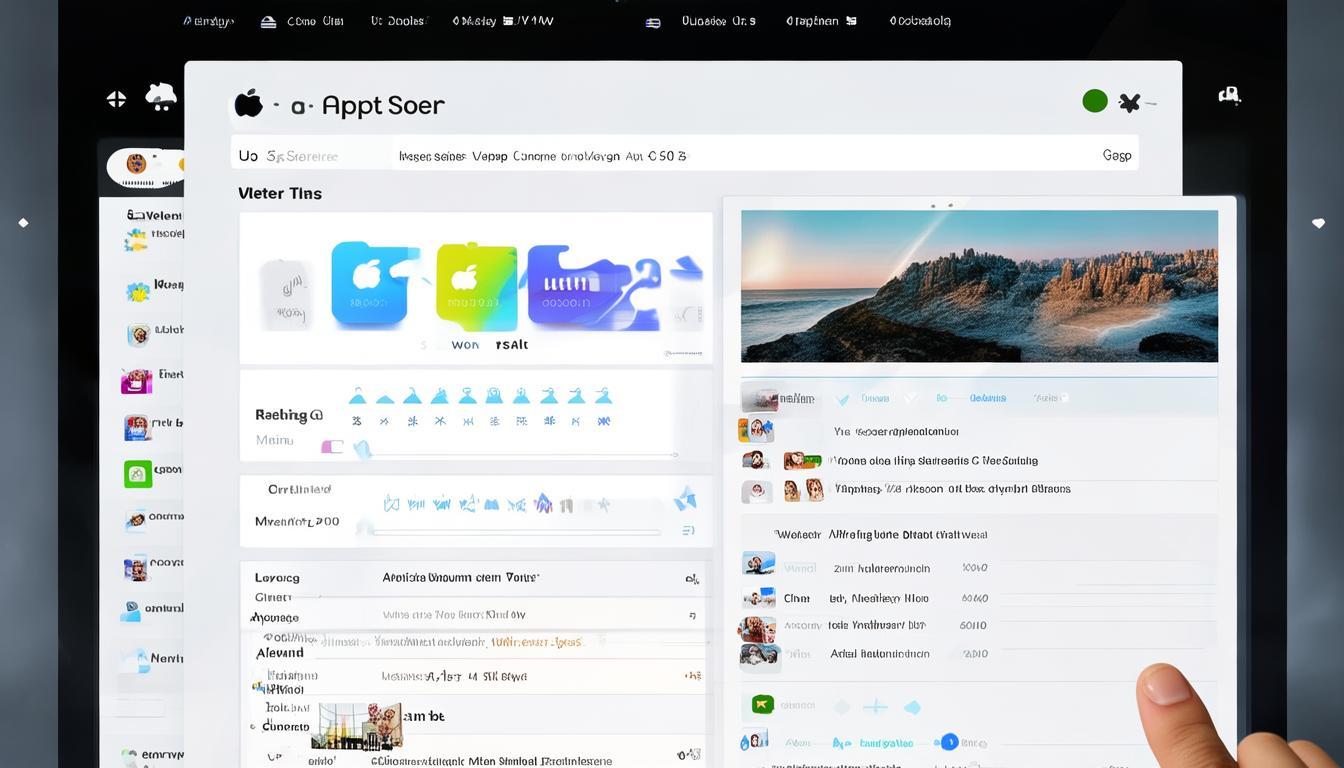The width and height of the screenshot is (1344, 768).
Task: Open the coastal landscape photo thumbnail
Action: [x=979, y=286]
